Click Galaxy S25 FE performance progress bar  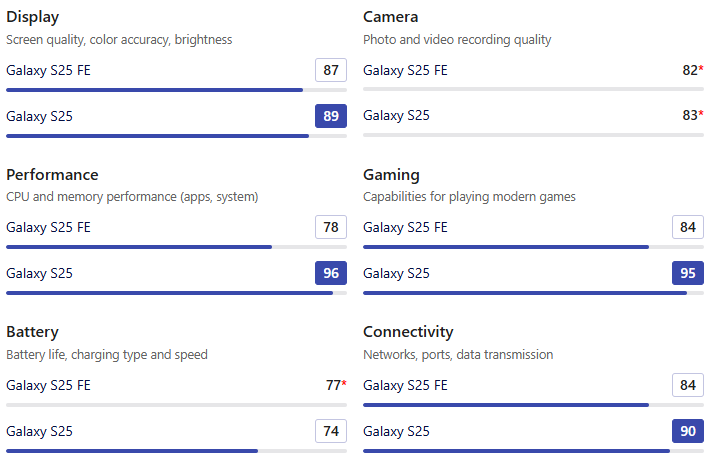[176, 247]
